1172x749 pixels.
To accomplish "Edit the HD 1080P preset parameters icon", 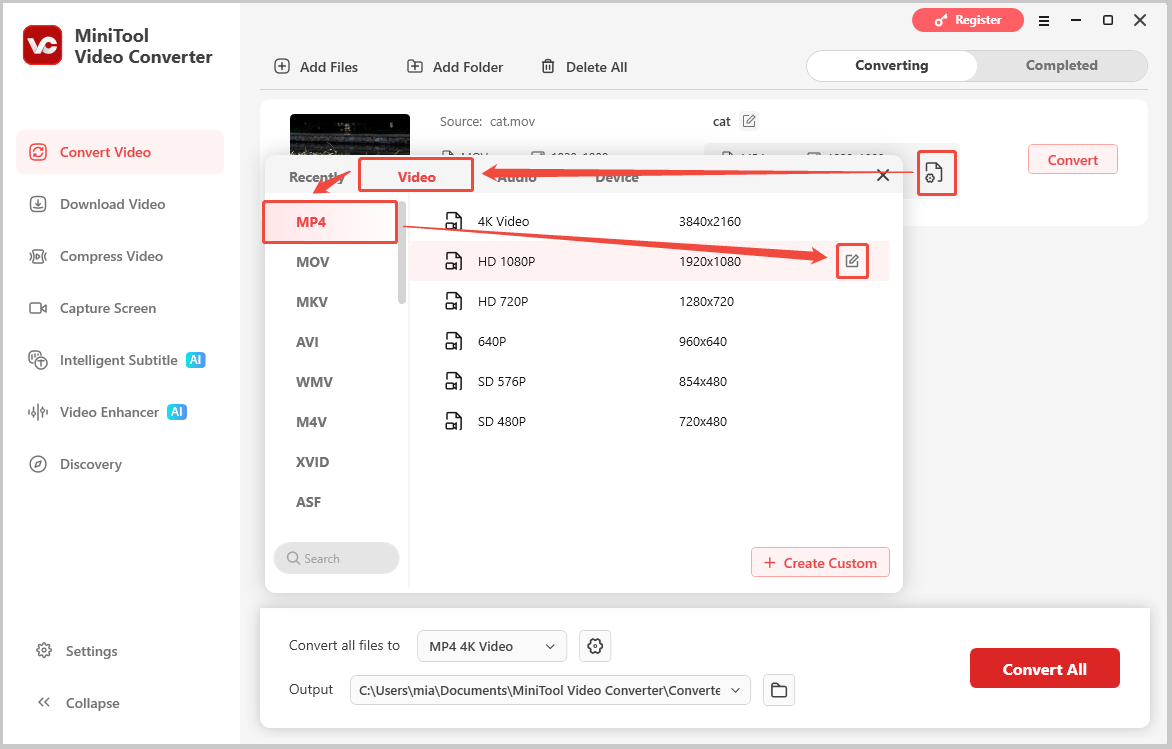I will click(x=852, y=261).
